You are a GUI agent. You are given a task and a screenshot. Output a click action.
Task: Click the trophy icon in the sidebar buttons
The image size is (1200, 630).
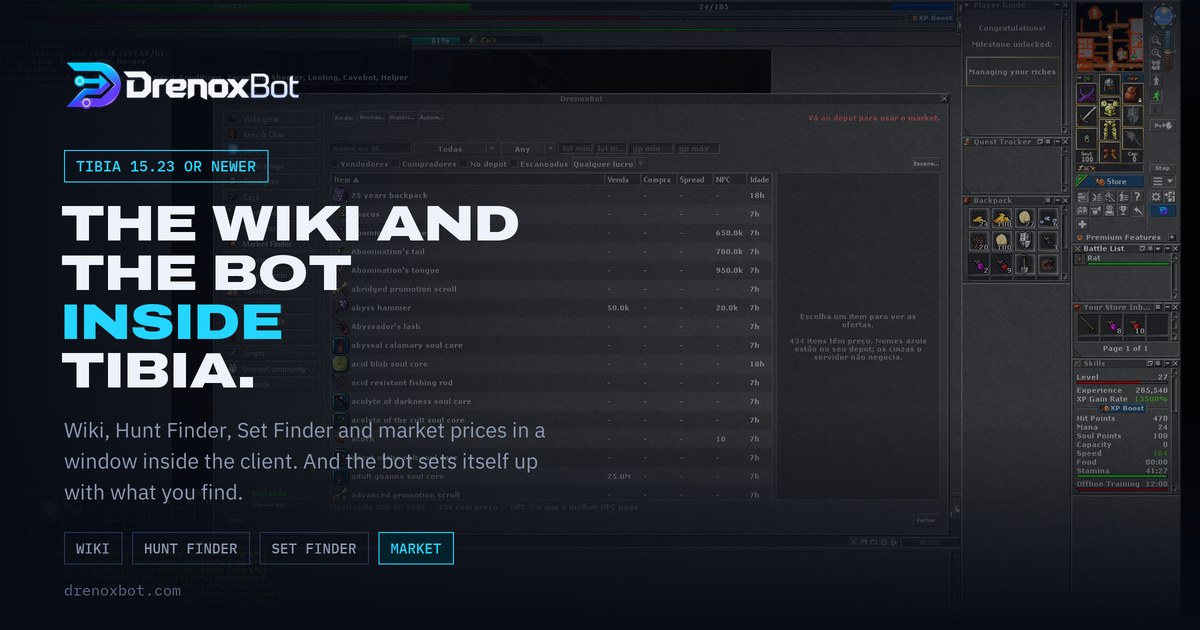(1123, 210)
